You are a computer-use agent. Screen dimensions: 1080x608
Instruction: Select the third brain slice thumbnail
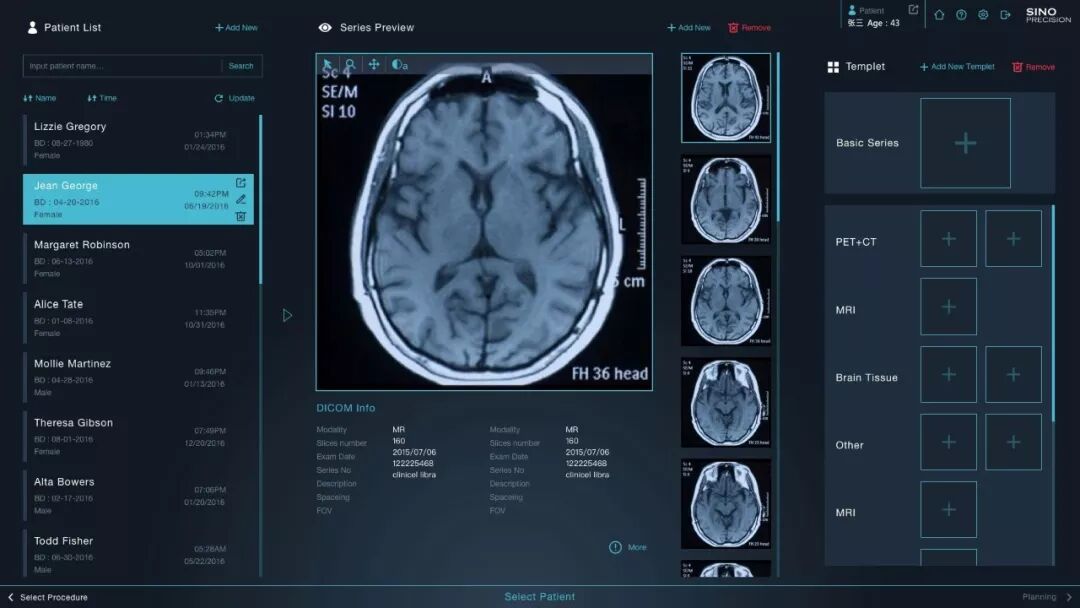[x=726, y=301]
